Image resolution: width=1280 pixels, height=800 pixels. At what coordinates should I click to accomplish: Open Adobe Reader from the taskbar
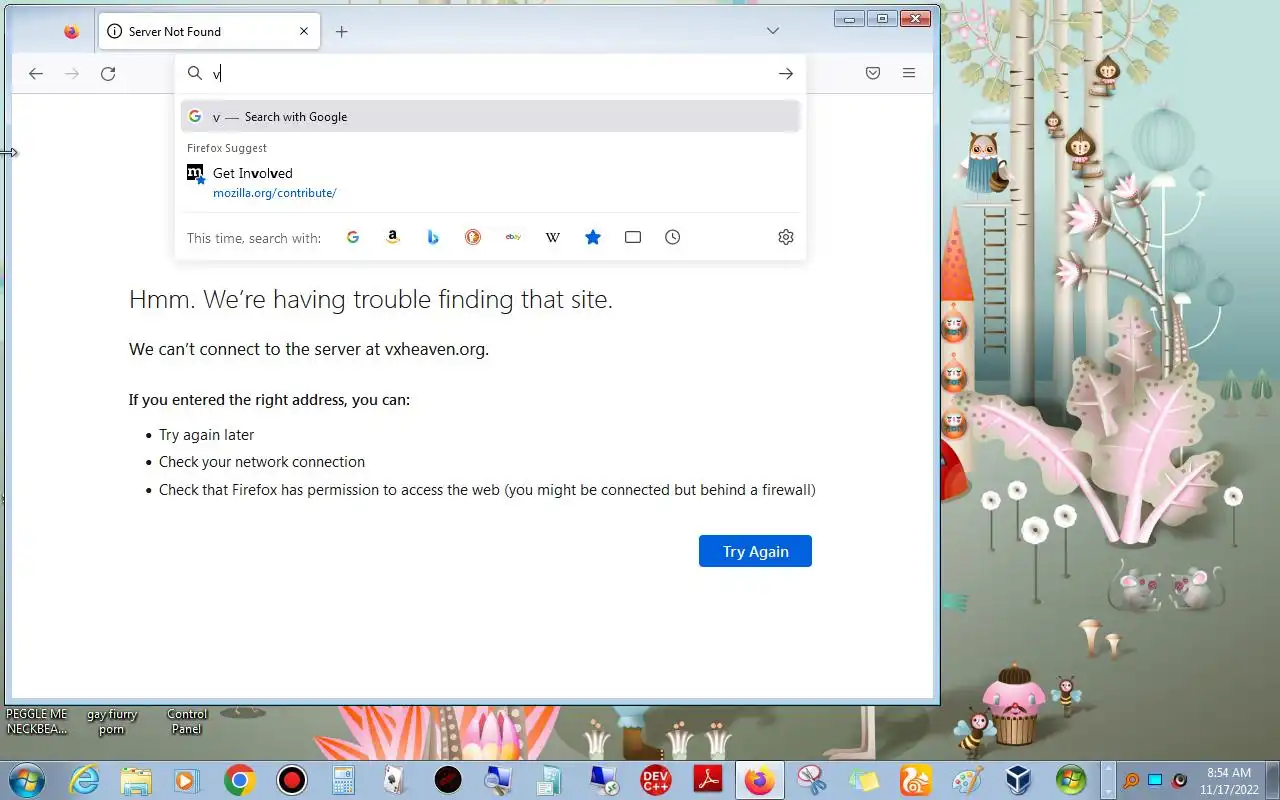point(708,780)
